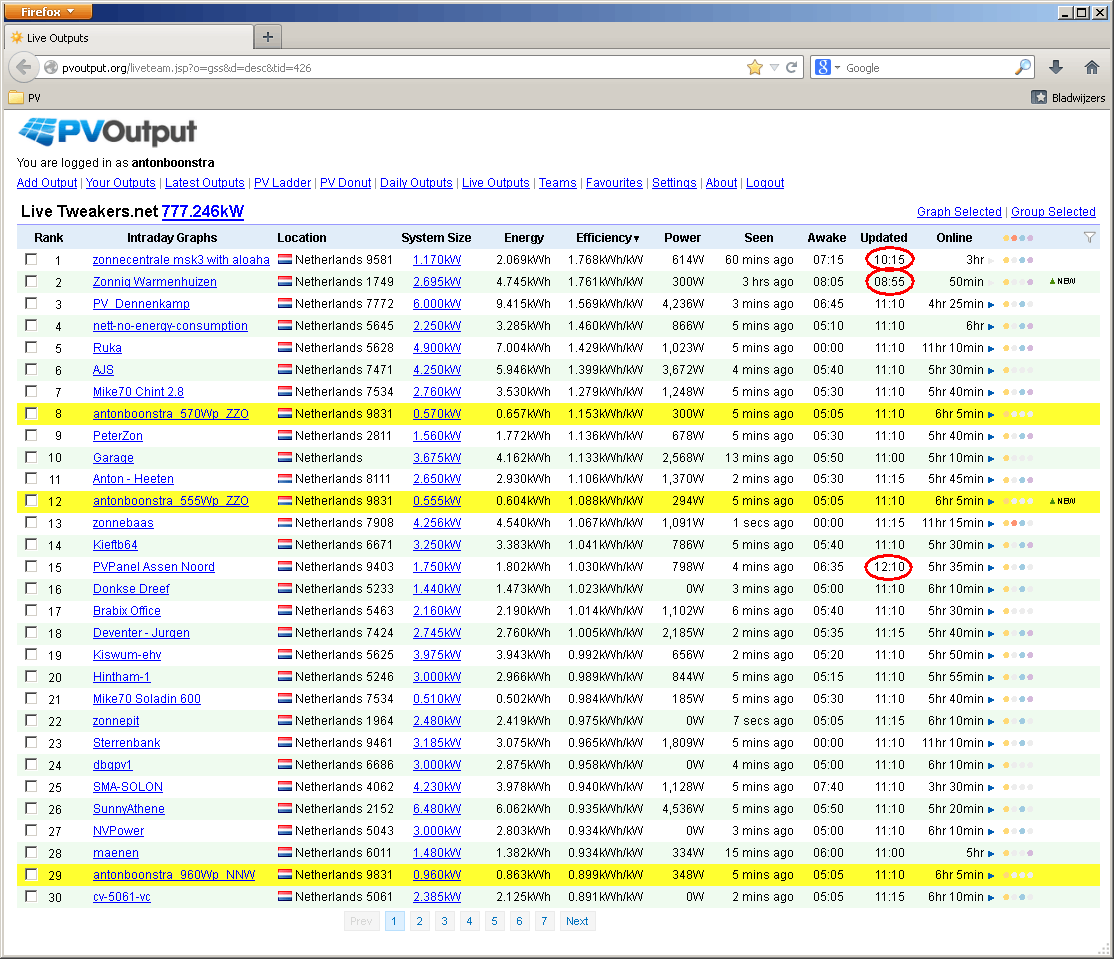Click the Logout link
This screenshot has height=959, width=1114.
click(x=764, y=183)
